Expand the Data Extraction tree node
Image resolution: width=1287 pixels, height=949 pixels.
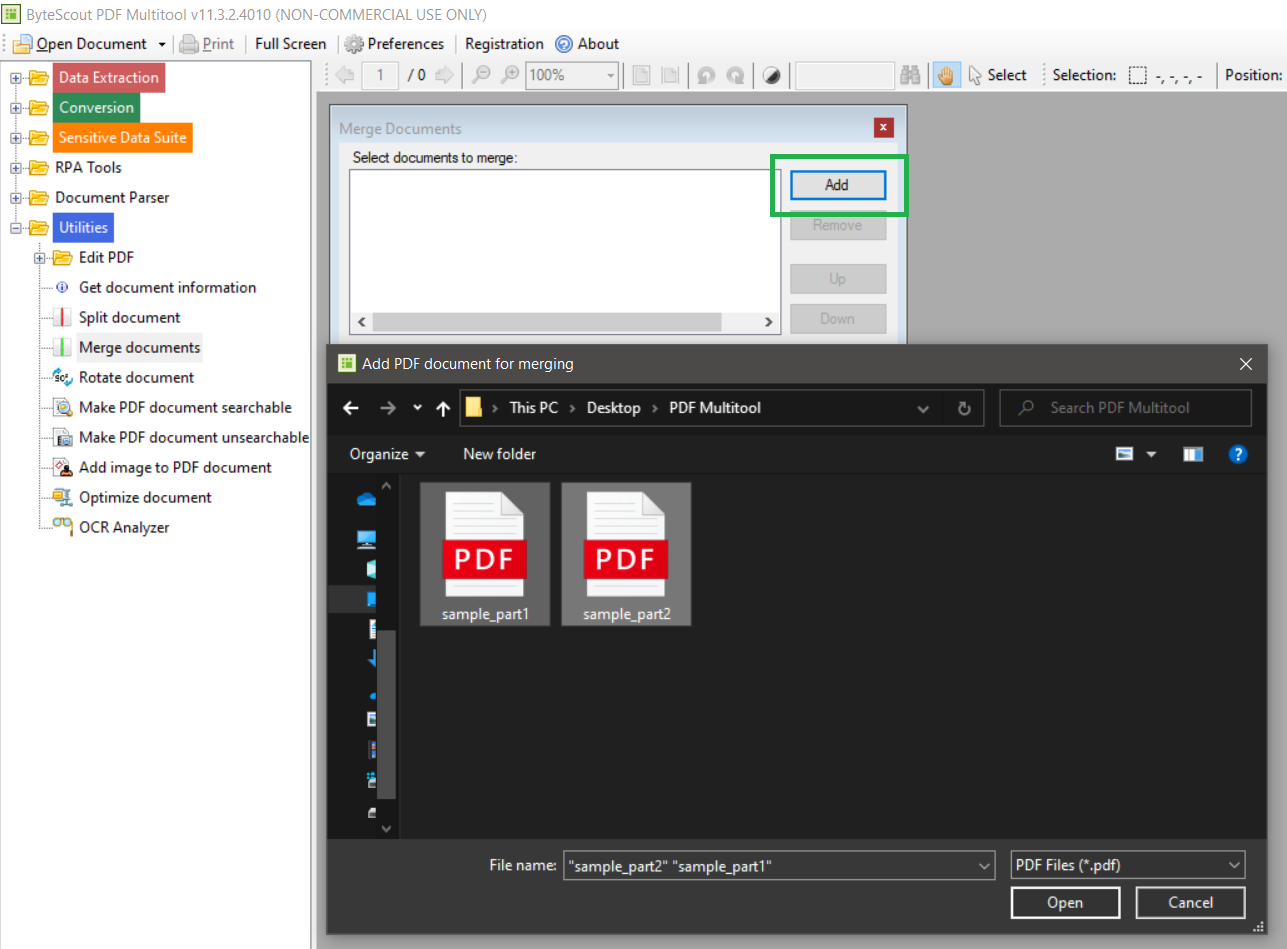pos(16,78)
